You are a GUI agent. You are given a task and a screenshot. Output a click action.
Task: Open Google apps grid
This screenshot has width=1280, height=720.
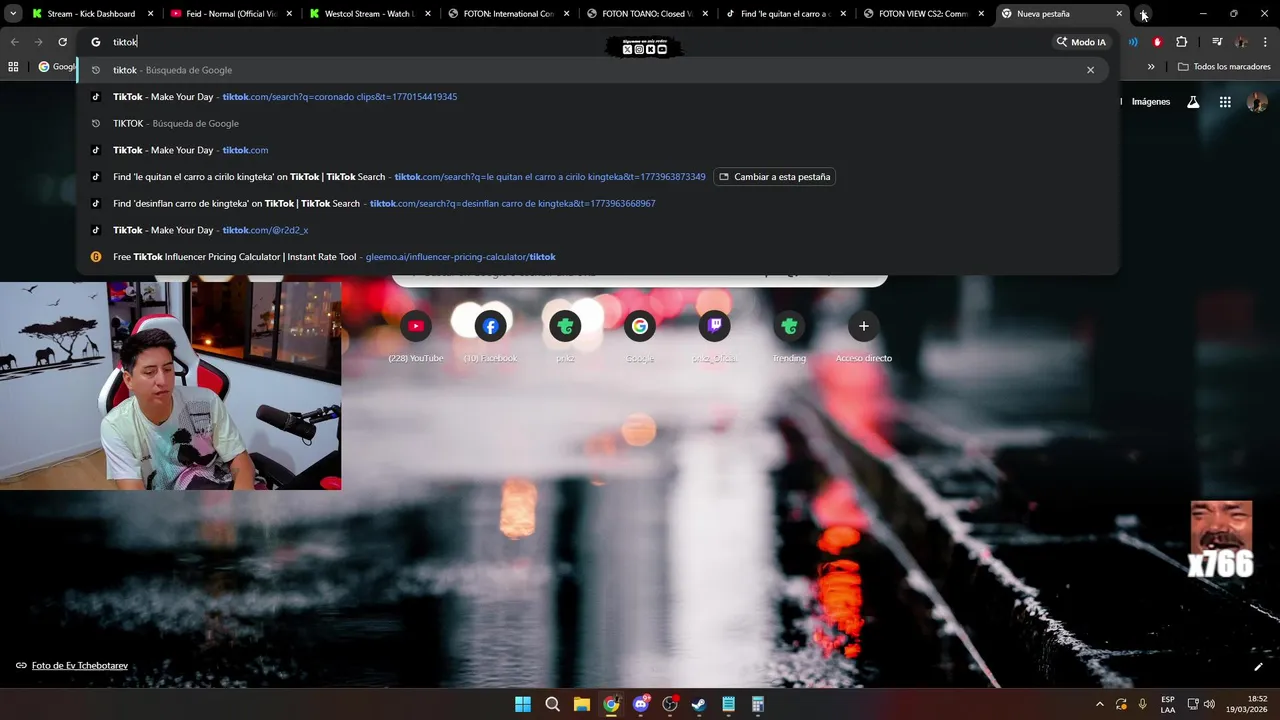(x=1225, y=102)
